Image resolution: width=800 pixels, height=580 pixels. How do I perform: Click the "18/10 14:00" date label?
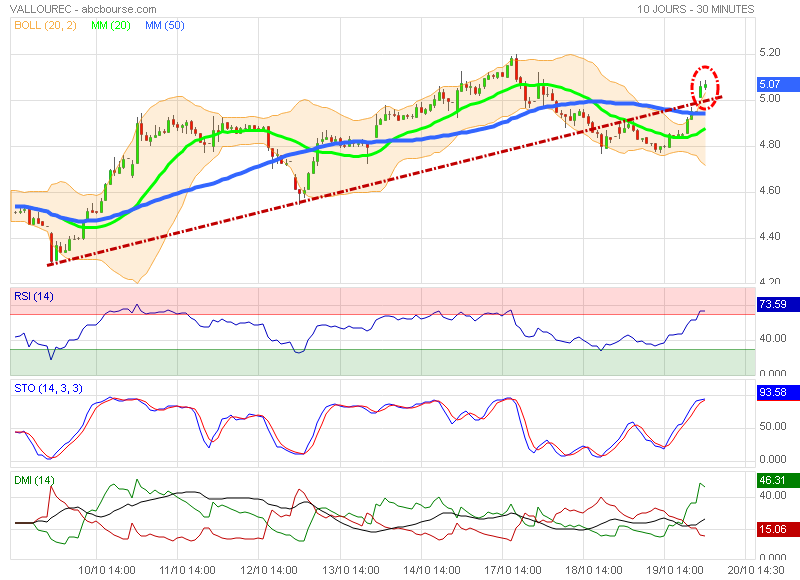coord(594,570)
